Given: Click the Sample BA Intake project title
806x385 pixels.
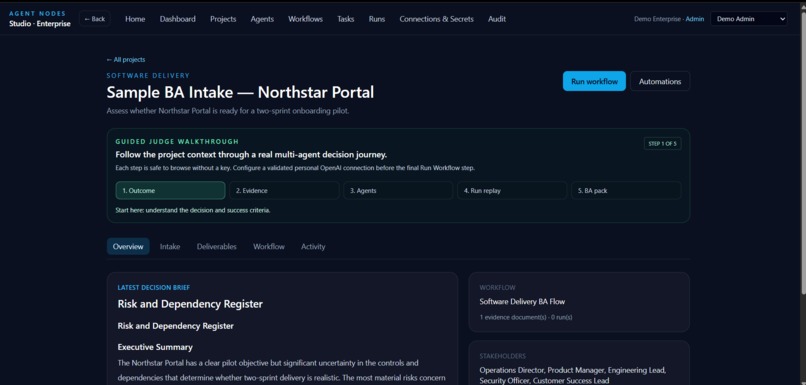Looking at the screenshot, I should point(240,92).
